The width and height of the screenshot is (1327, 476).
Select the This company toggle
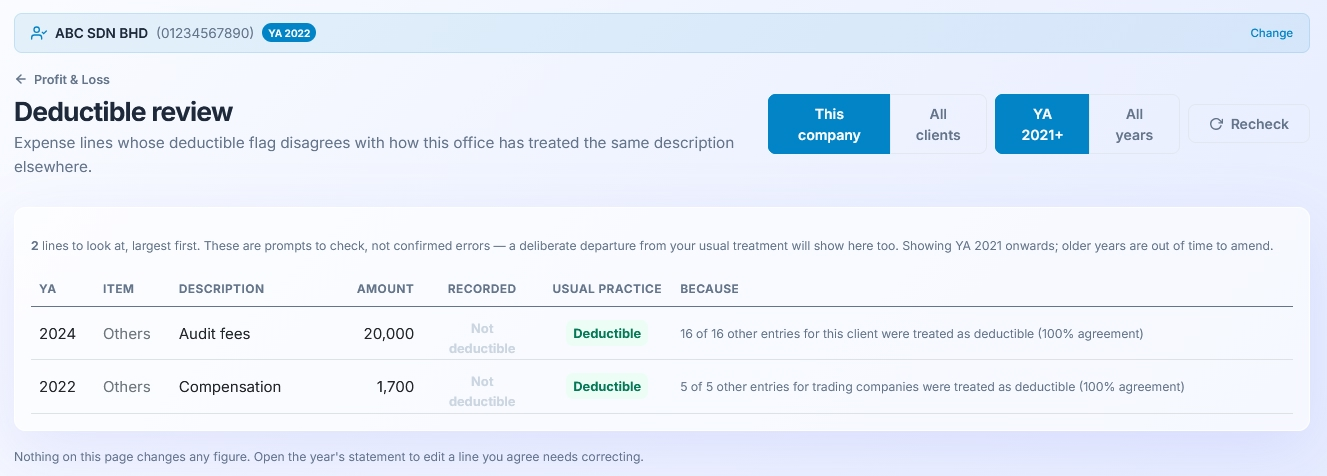[x=829, y=124]
